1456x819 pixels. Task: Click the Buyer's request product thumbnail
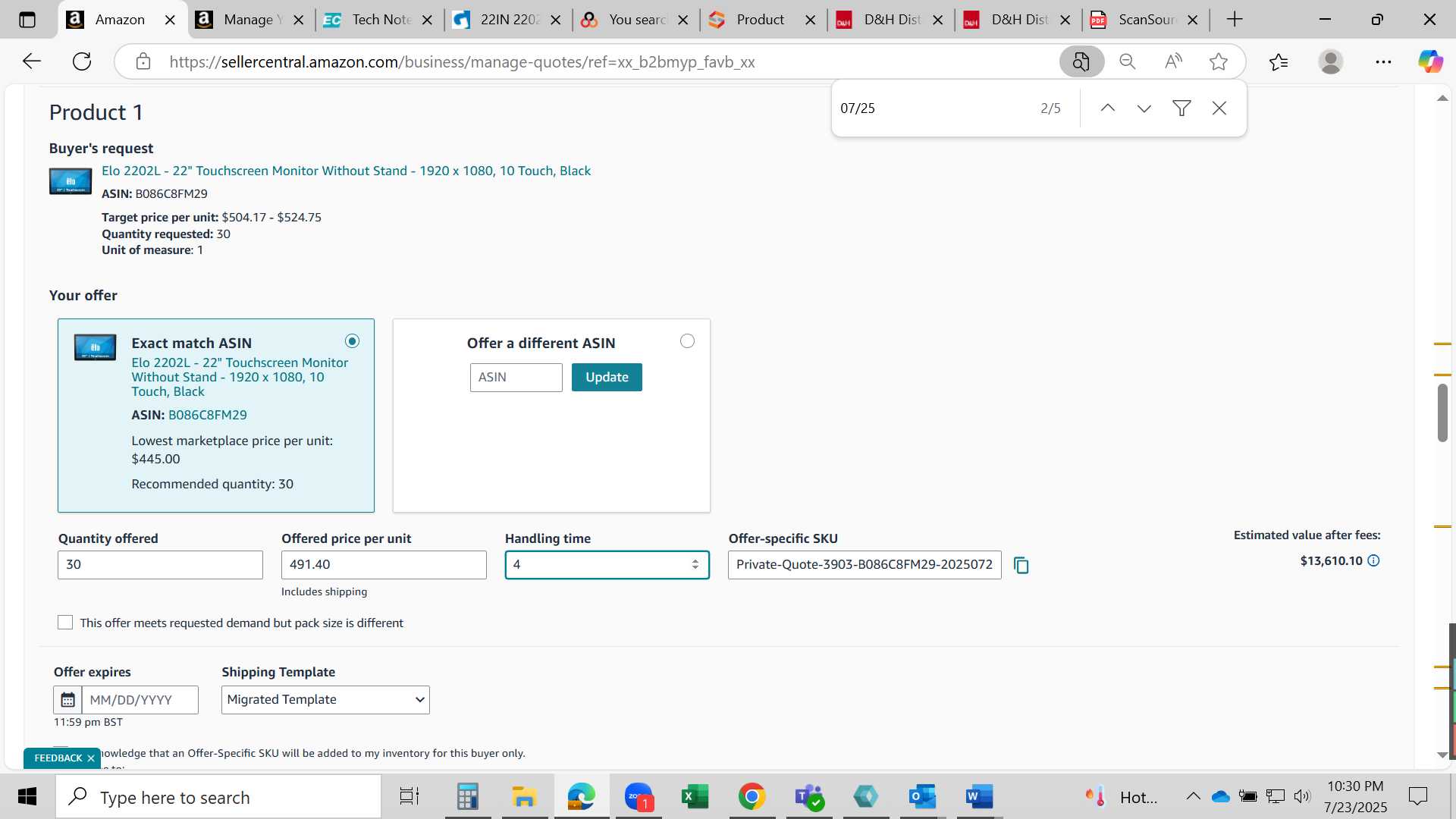point(71,181)
